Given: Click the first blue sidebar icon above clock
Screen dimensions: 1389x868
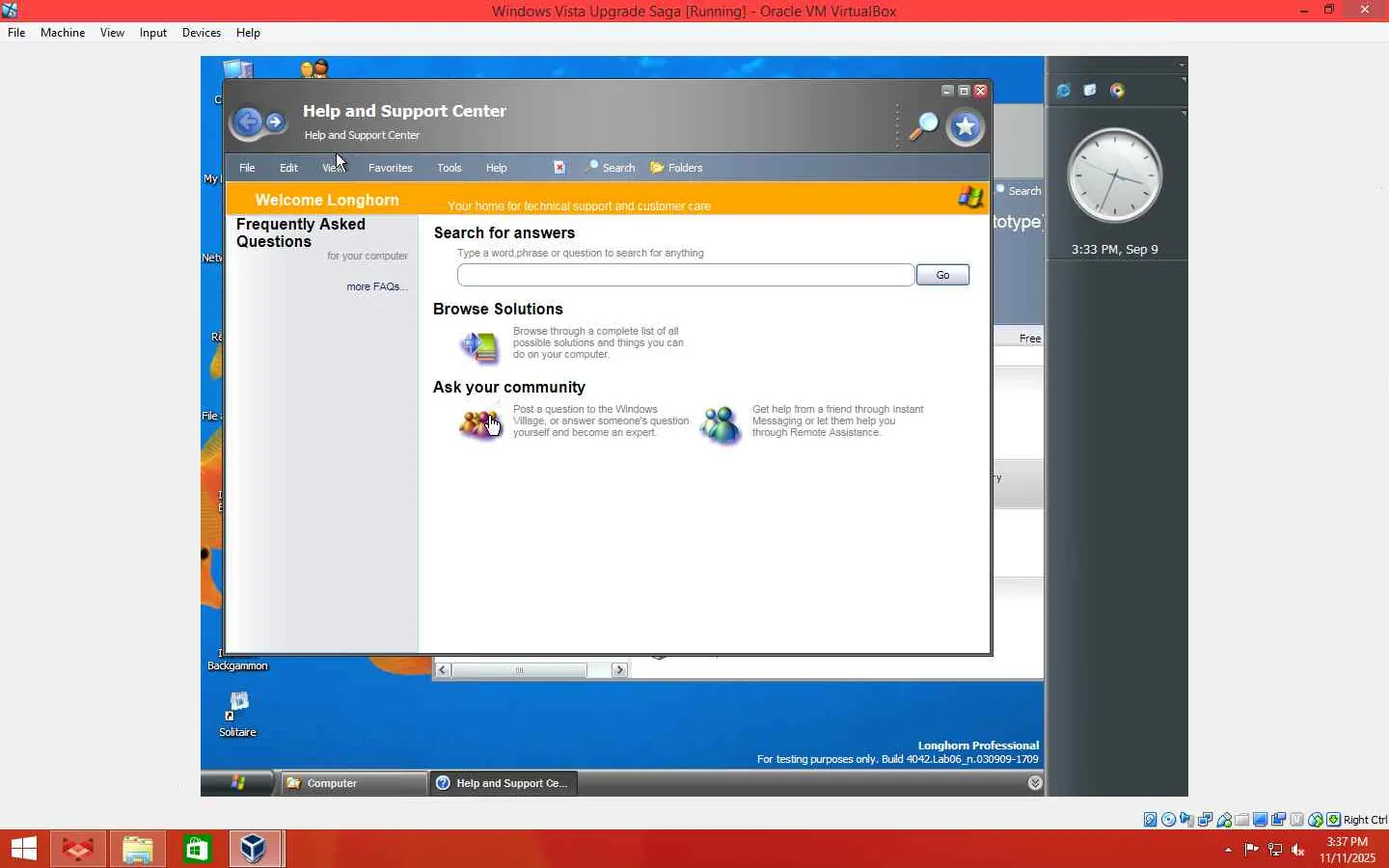Looking at the screenshot, I should (x=1063, y=91).
